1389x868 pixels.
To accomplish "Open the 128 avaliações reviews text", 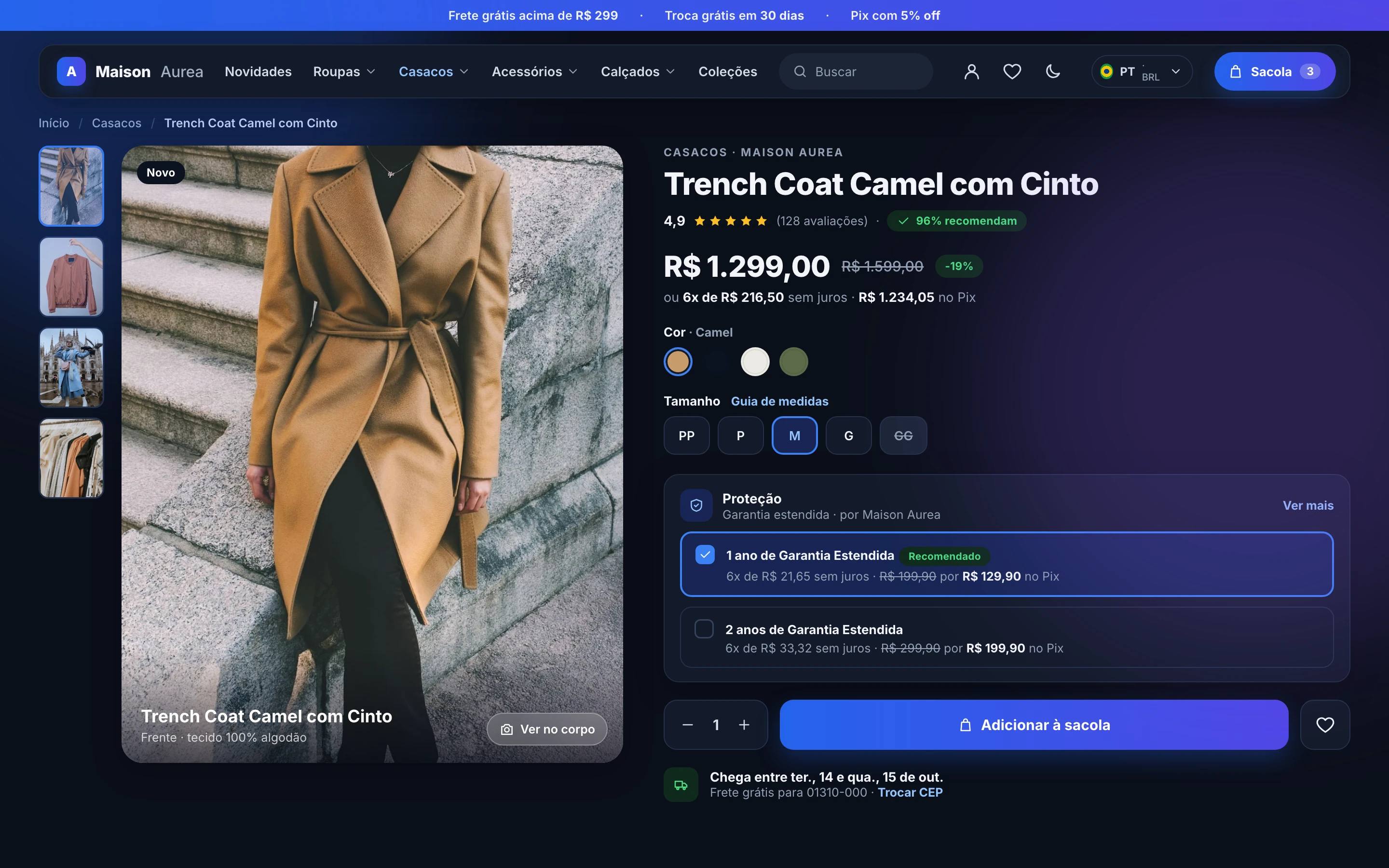I will tap(822, 221).
